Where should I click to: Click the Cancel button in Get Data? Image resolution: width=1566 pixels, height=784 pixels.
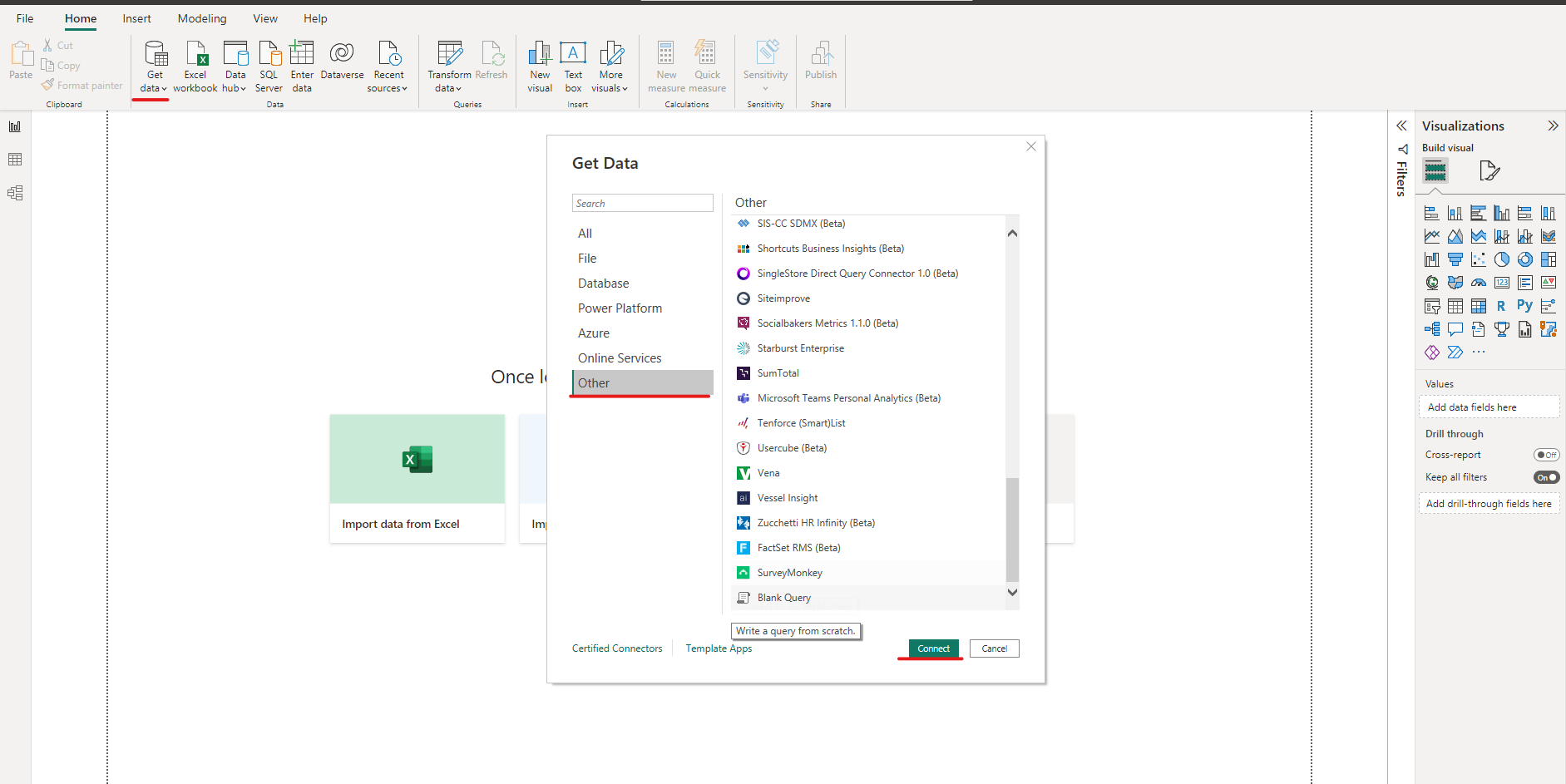point(994,648)
